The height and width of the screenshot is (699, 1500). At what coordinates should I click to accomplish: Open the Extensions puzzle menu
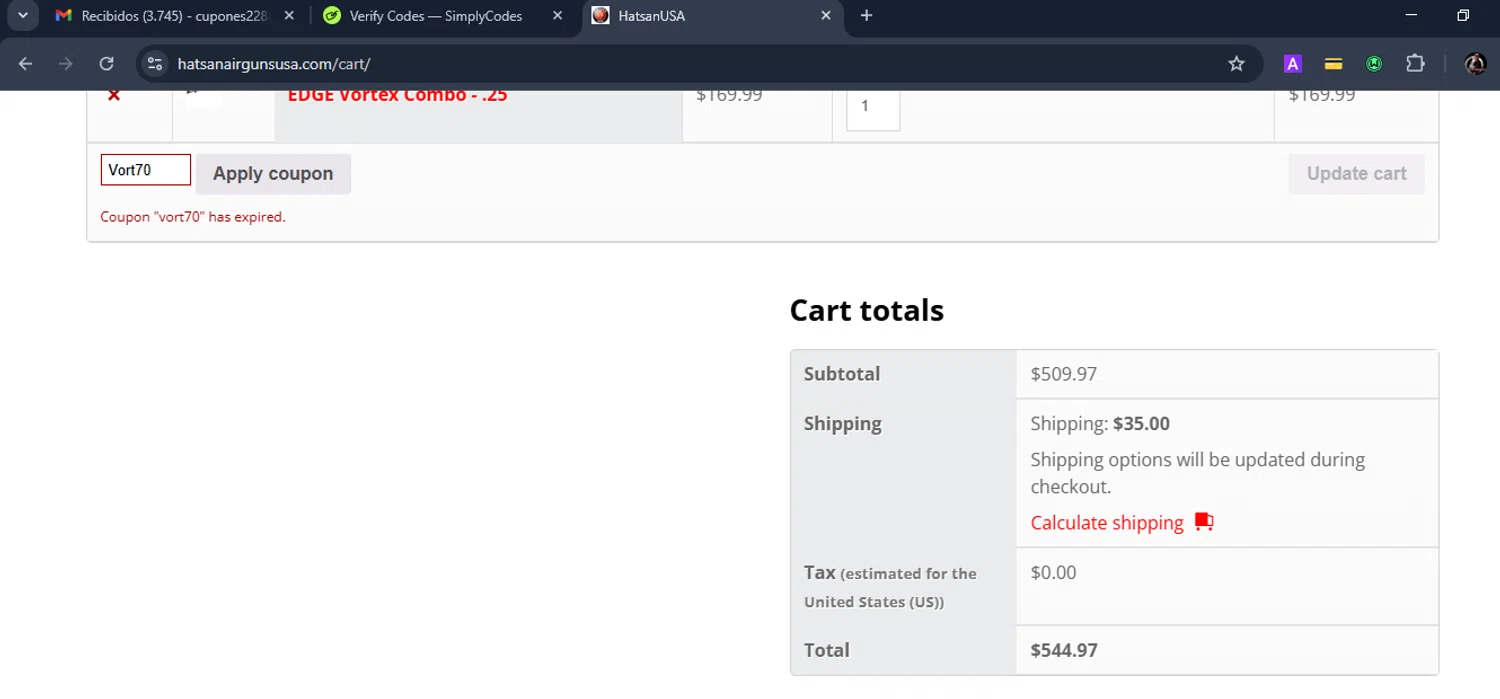click(x=1415, y=64)
